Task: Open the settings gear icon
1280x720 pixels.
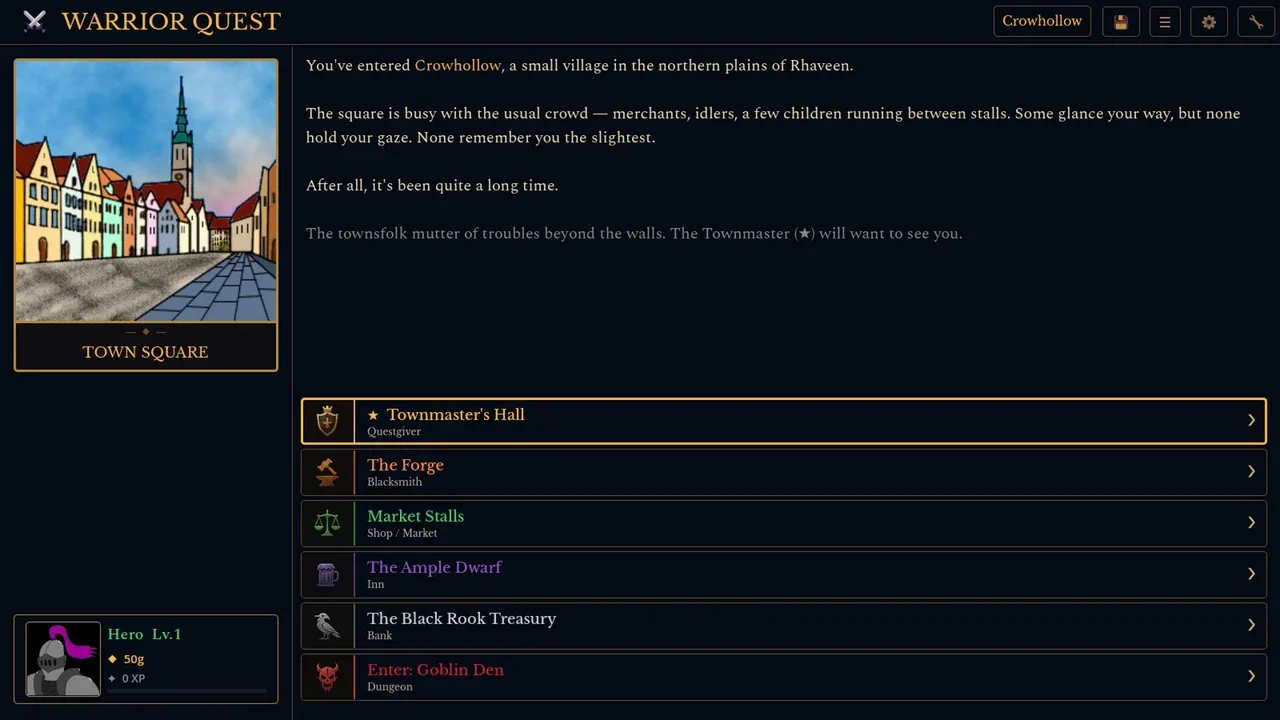Action: click(1209, 22)
